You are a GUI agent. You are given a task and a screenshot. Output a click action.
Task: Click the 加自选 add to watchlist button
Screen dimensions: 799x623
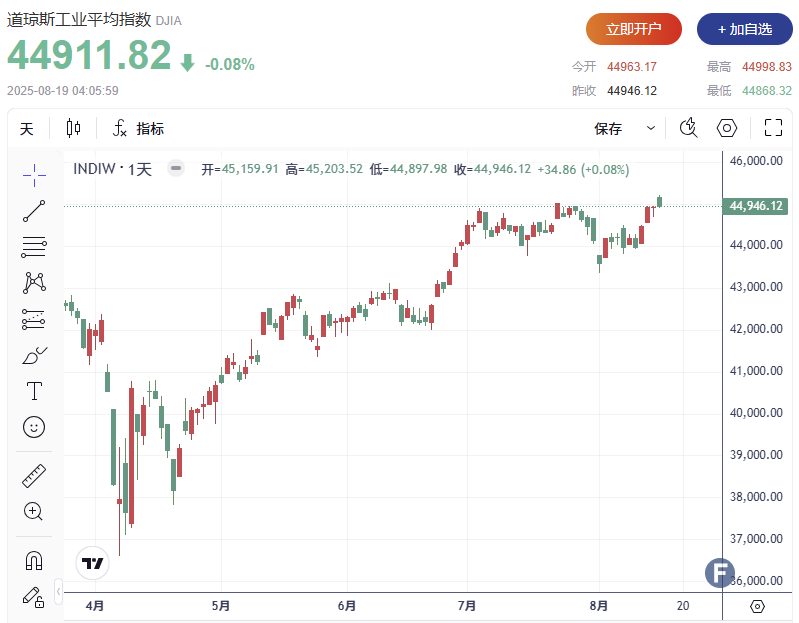(x=744, y=29)
